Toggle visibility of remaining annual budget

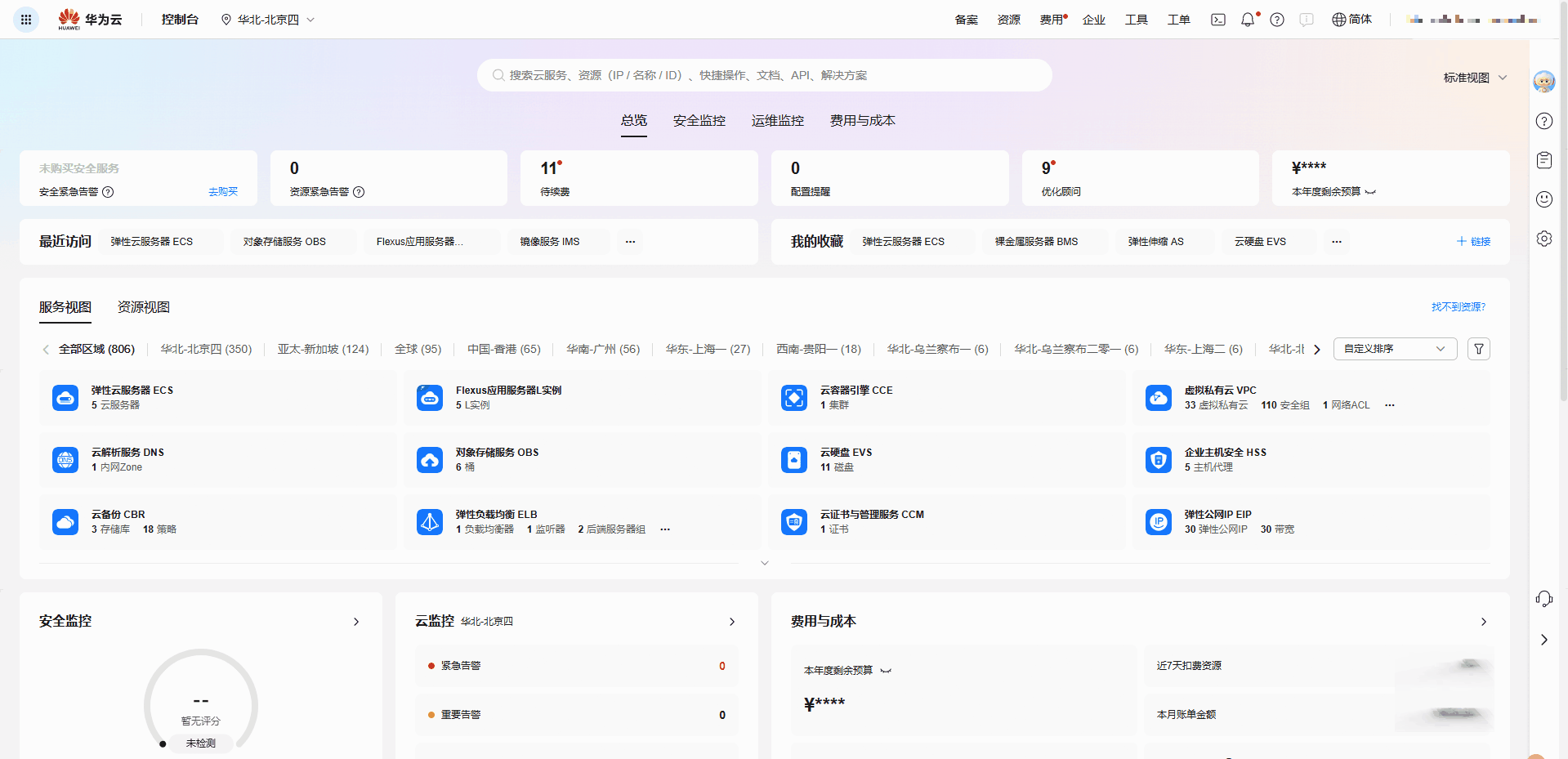[x=1370, y=192]
